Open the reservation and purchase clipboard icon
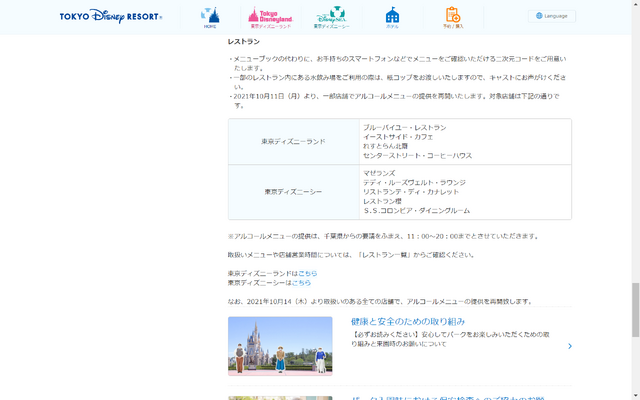Screen dimensions: 640x400 pos(453,18)
